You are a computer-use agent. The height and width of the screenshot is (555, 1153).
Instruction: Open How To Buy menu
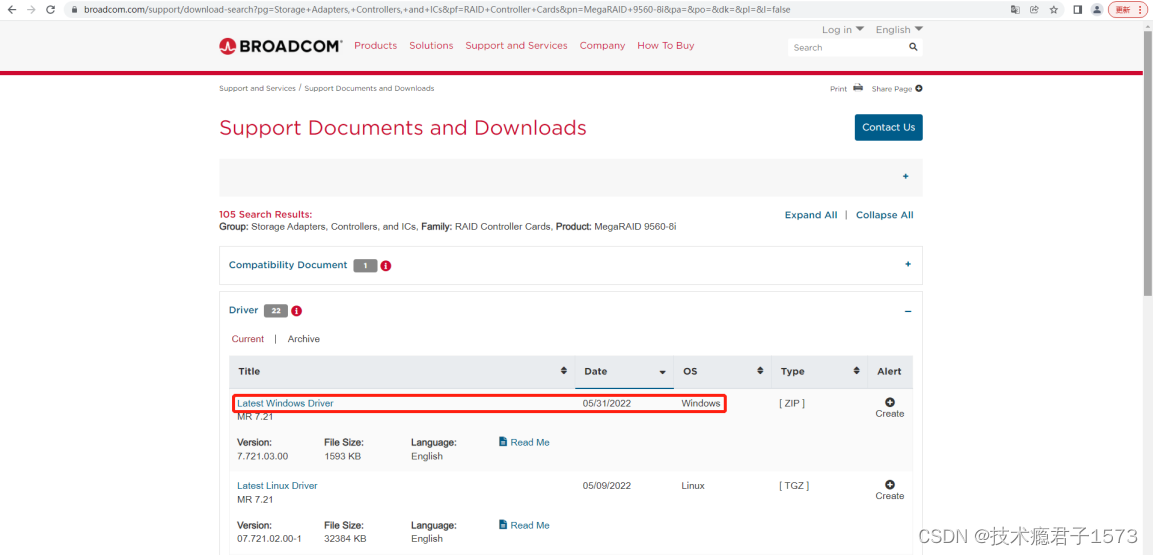coord(665,46)
